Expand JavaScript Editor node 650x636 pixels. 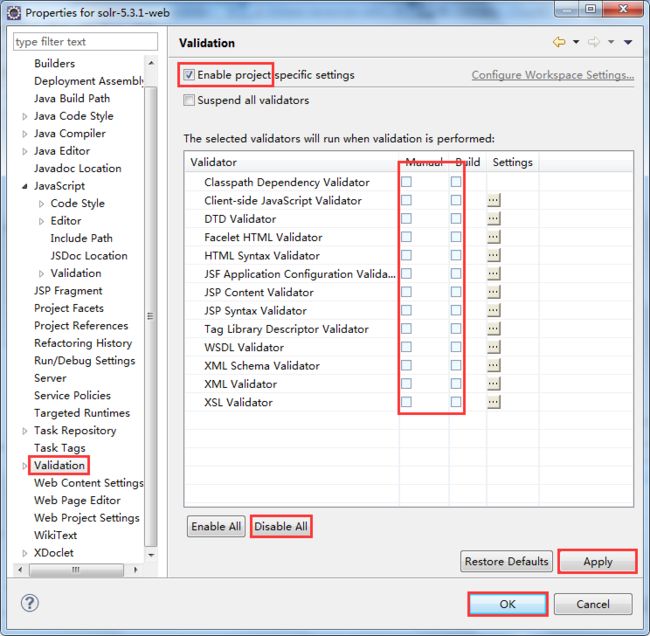[x=41, y=221]
